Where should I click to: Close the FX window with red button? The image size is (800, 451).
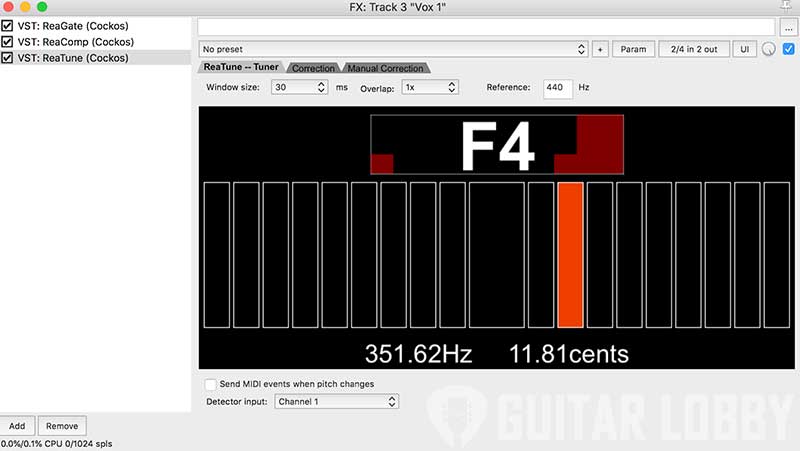[8, 7]
